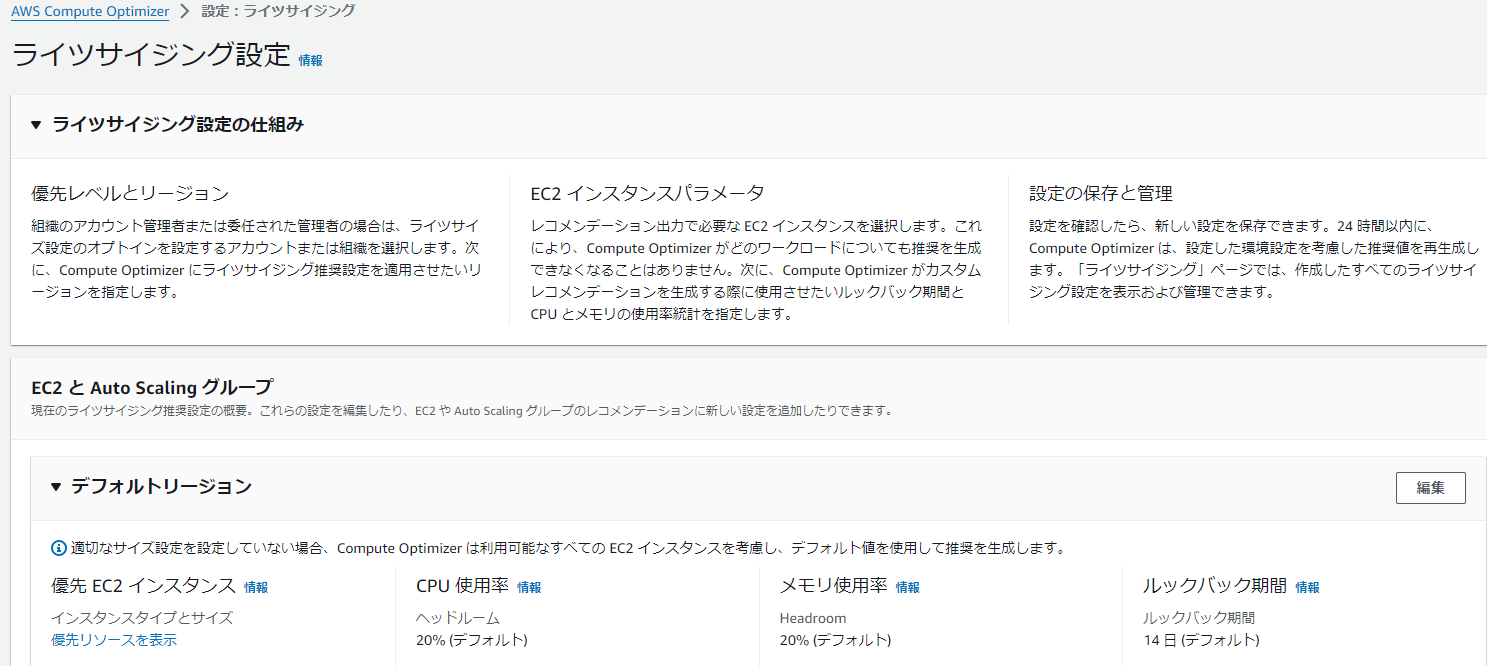Image resolution: width=1487 pixels, height=666 pixels.
Task: Click the CPU 使用率 heading
Action: click(x=462, y=586)
